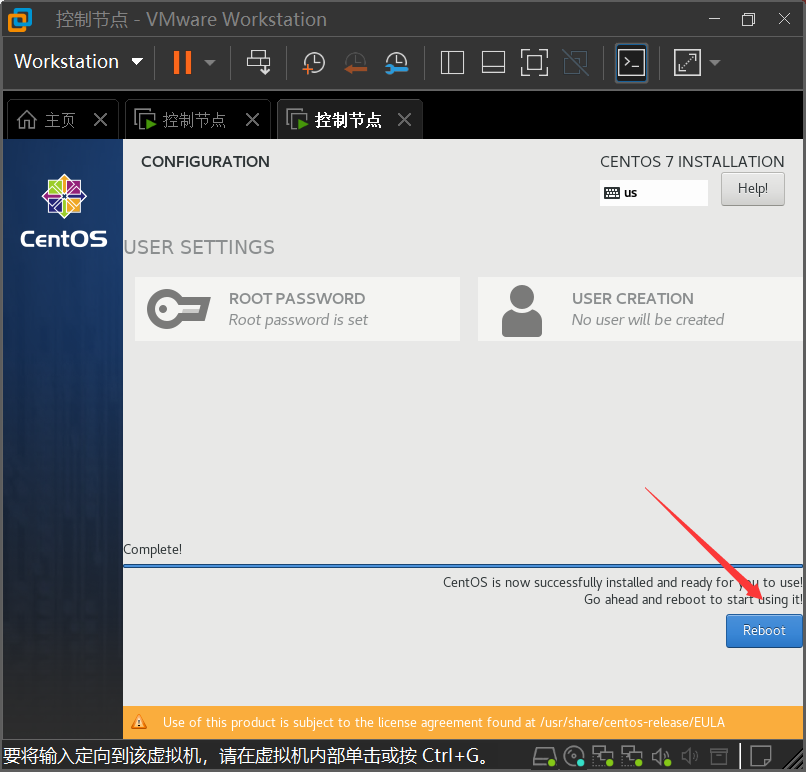
Task: Toggle the library sidebar panel view
Action: (x=452, y=63)
